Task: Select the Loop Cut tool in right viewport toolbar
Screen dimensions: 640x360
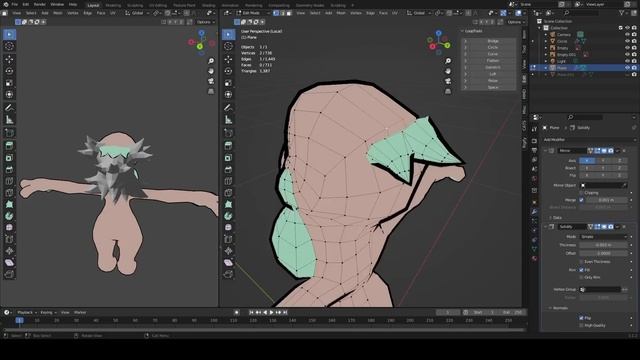Action: pos(228,181)
